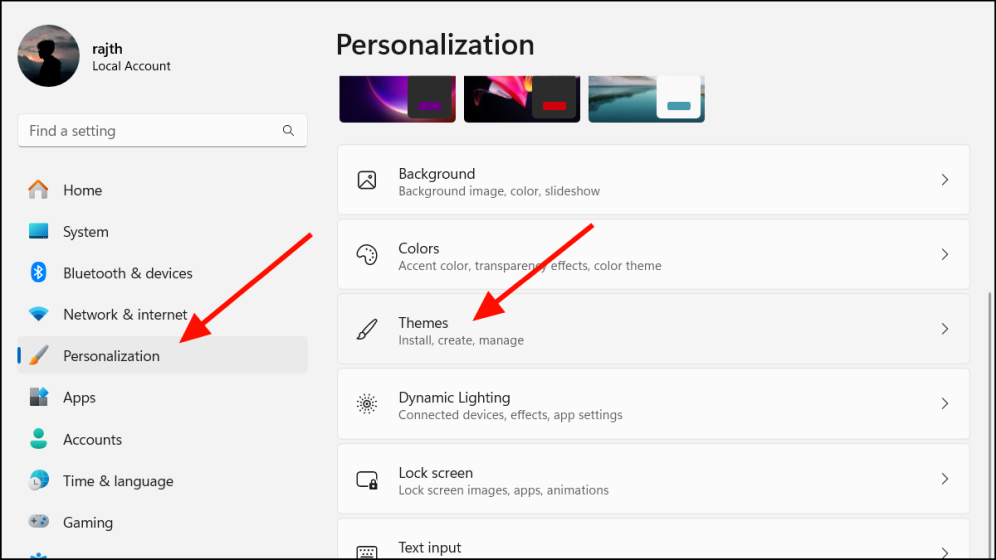996x560 pixels.
Task: Select the red flower theme thumbnail
Action: coord(522,99)
